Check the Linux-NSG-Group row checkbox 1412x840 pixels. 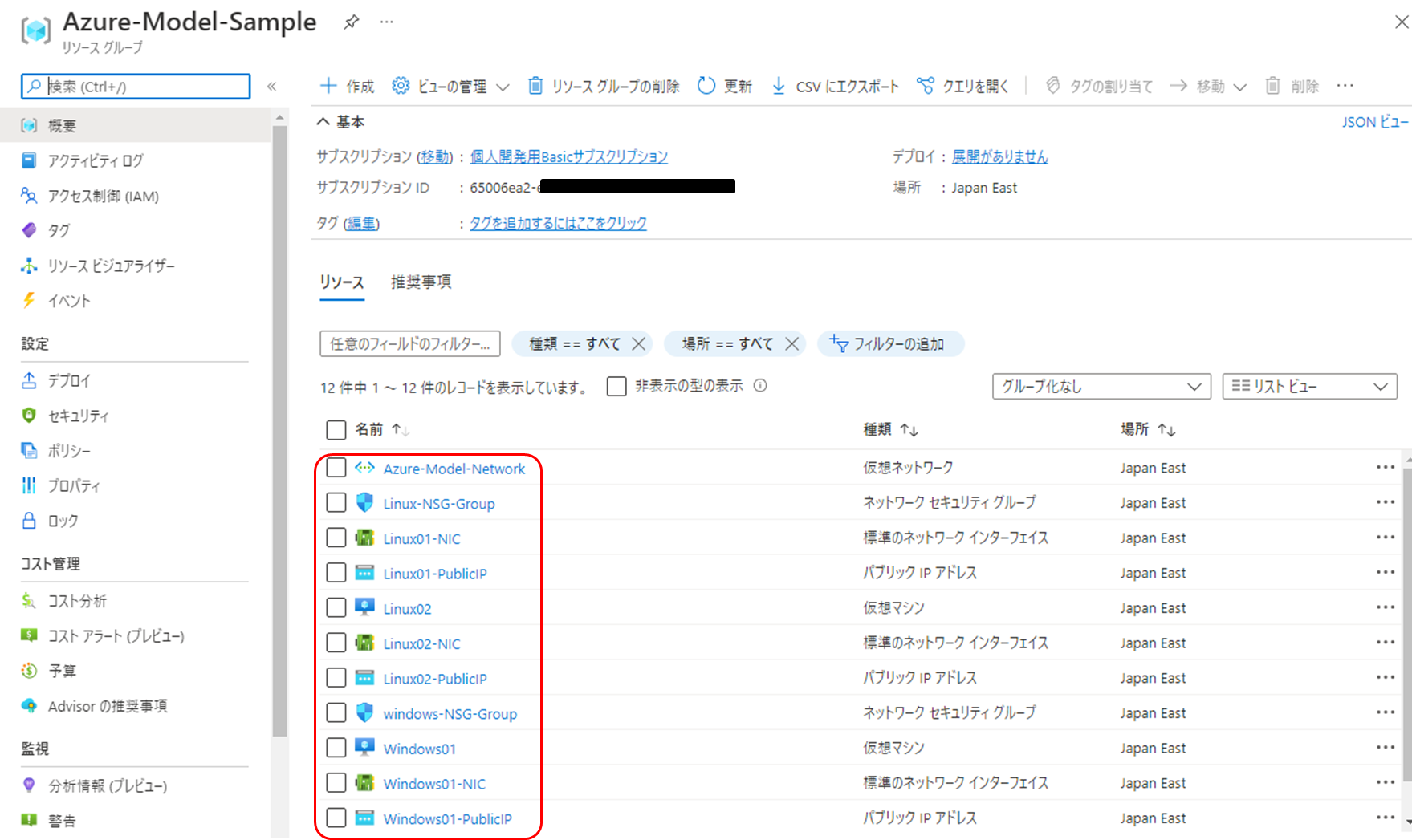click(x=336, y=503)
